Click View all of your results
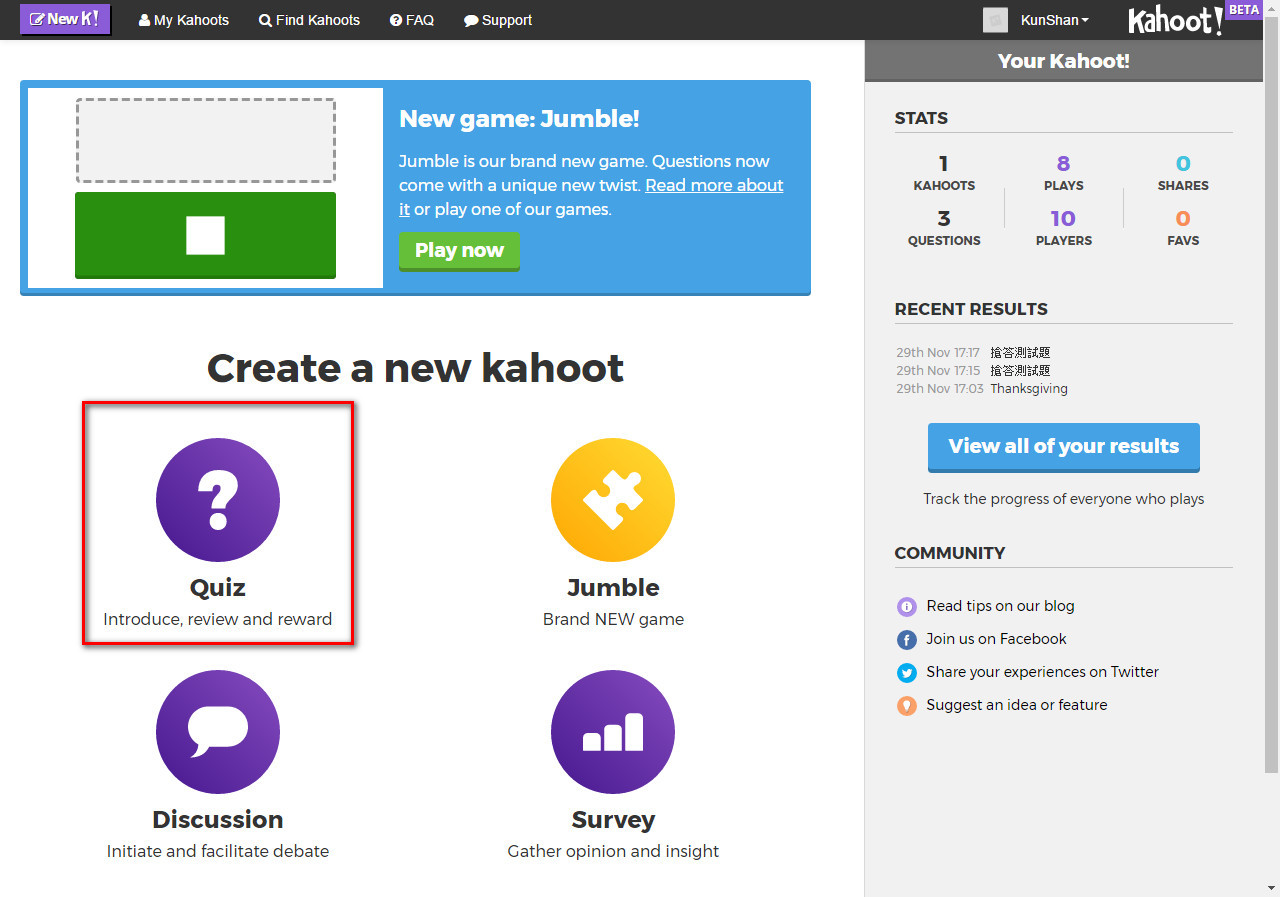Screen dimensions: 1280x897 point(1063,447)
